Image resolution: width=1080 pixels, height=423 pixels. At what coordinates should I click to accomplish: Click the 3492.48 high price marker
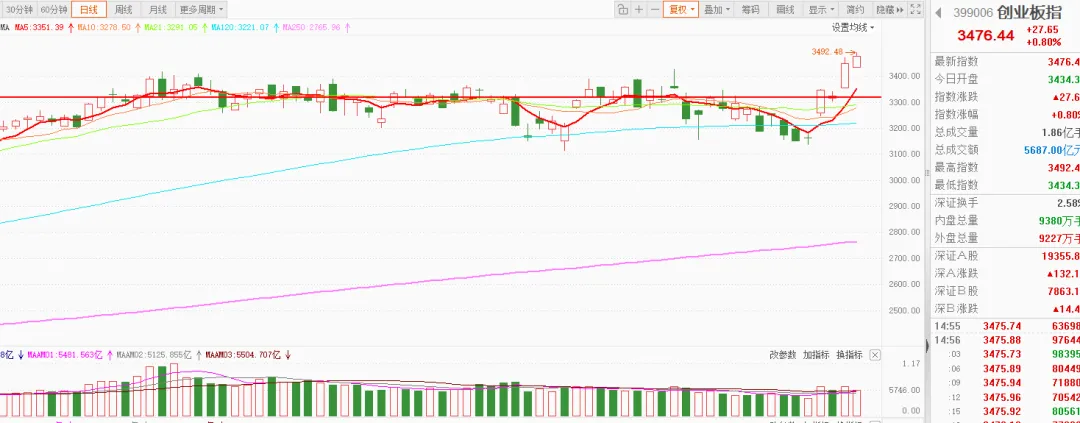tap(827, 52)
